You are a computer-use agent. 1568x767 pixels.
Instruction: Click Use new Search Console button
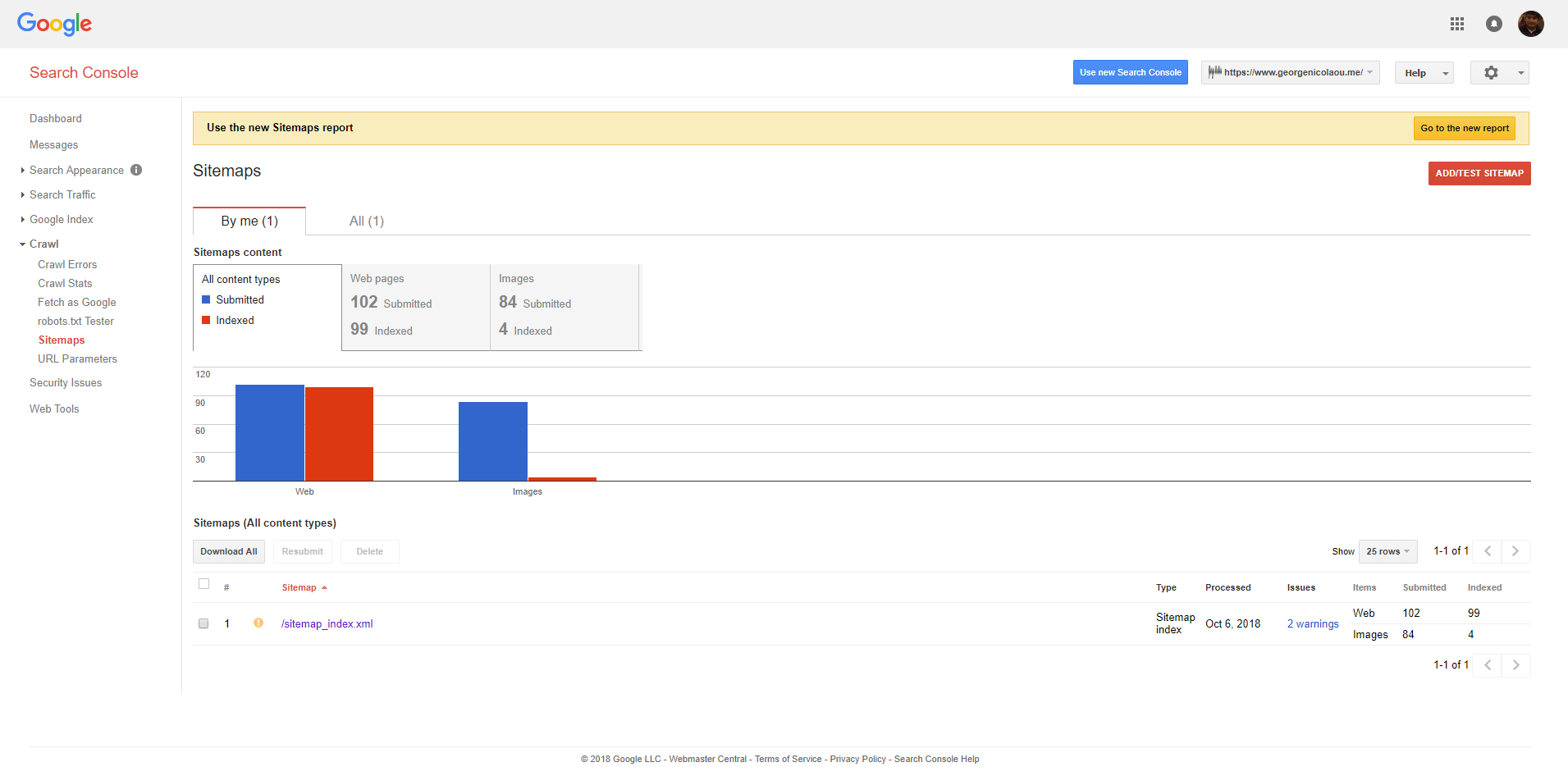tap(1131, 72)
